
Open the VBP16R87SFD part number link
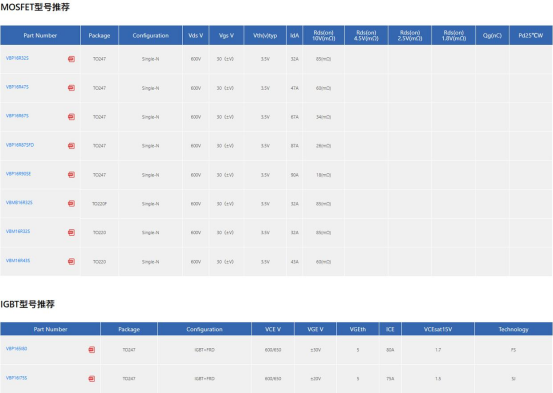[20, 145]
